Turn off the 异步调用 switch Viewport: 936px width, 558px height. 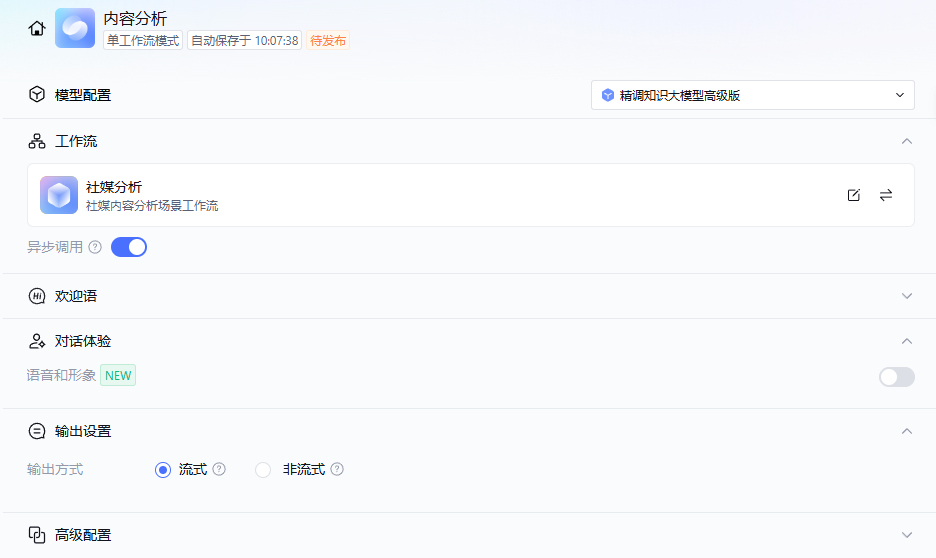tap(129, 247)
